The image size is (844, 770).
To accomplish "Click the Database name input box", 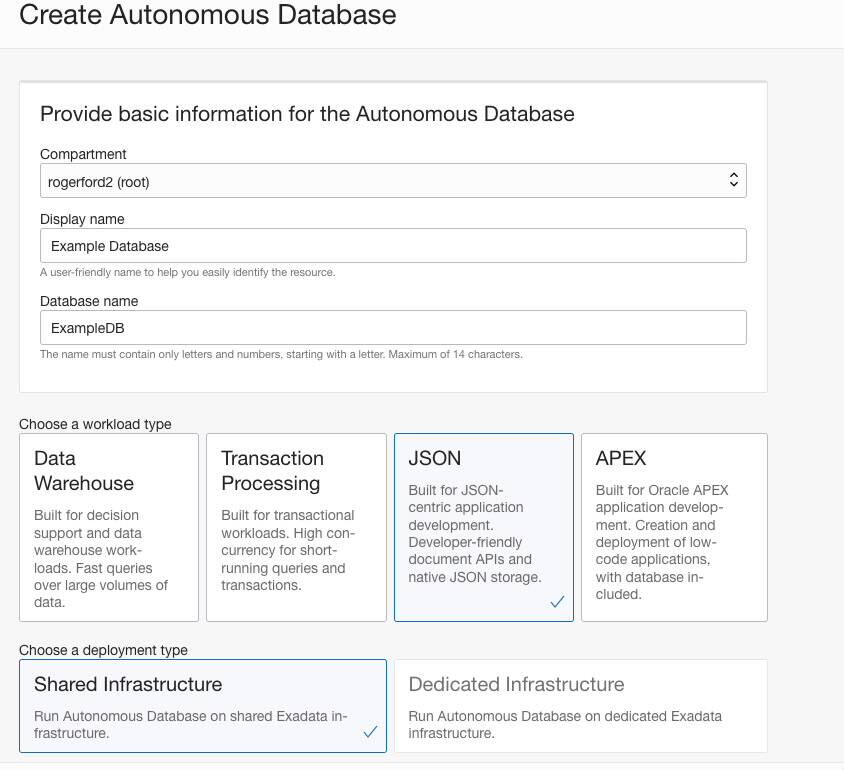I will 392,327.
